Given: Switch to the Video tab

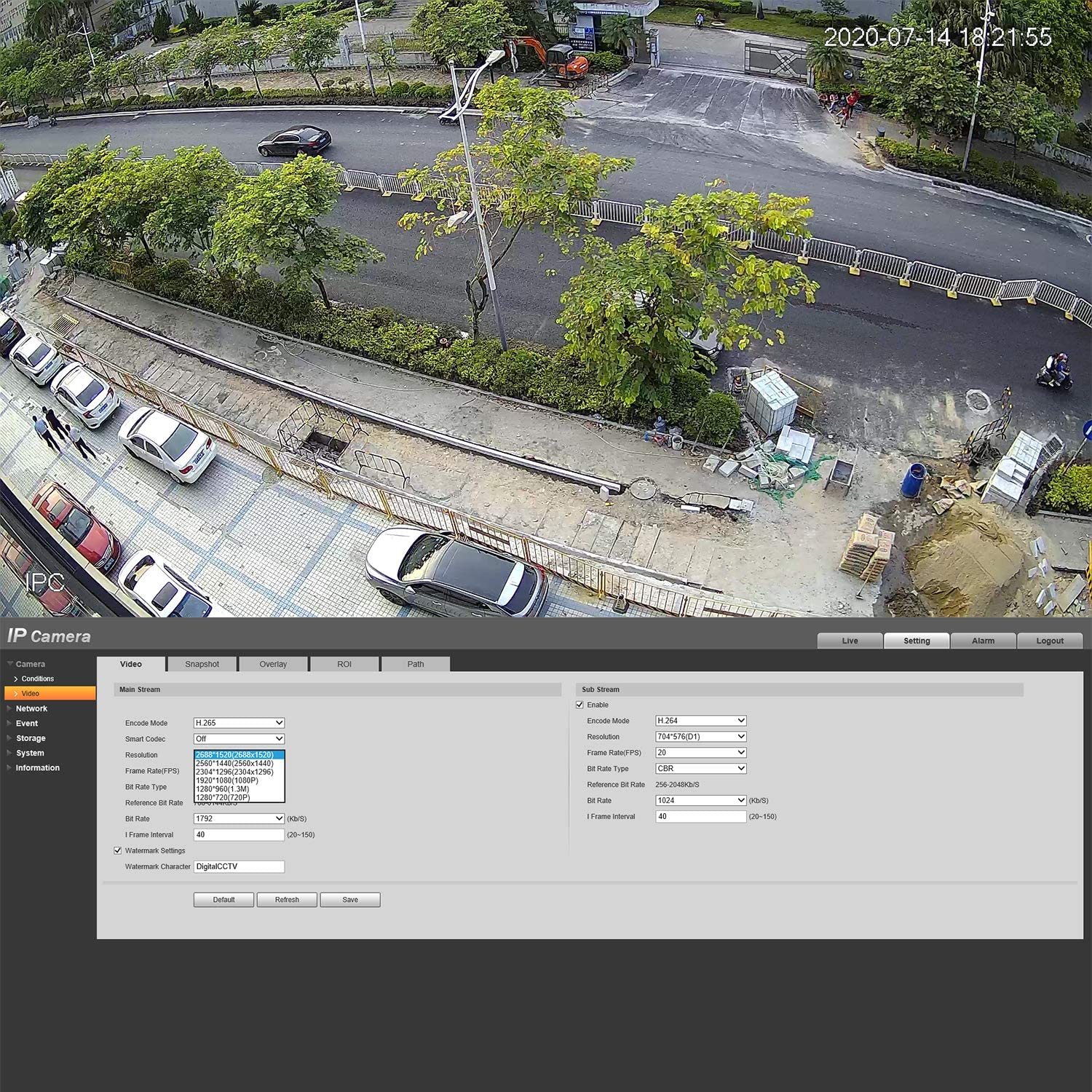Looking at the screenshot, I should pyautogui.click(x=131, y=664).
